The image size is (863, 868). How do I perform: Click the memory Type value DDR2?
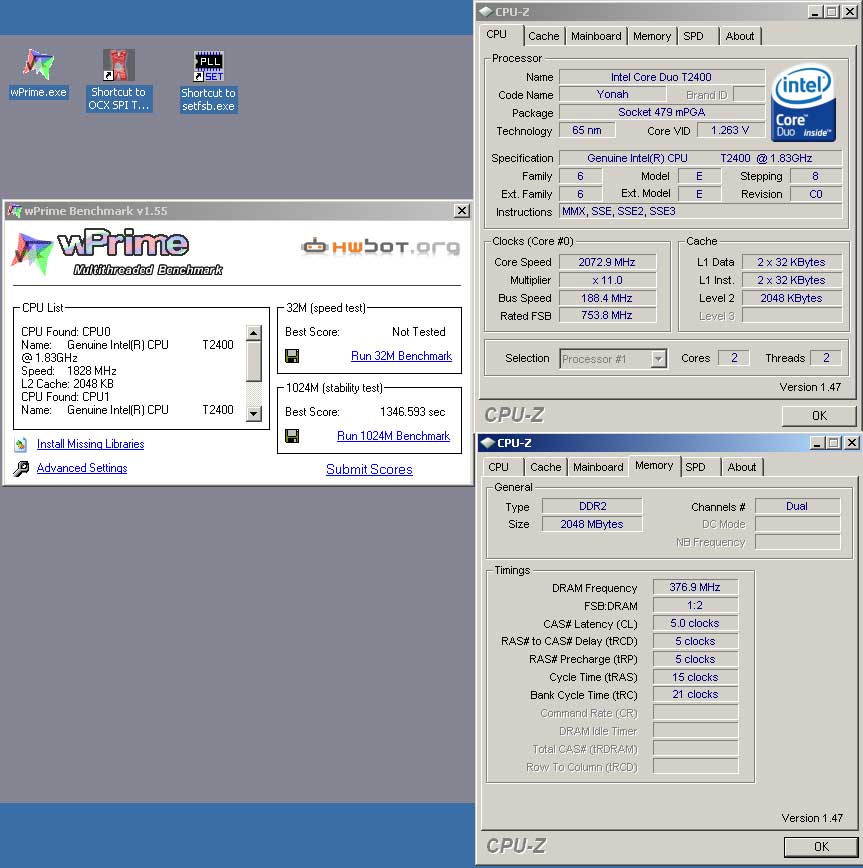tap(592, 506)
